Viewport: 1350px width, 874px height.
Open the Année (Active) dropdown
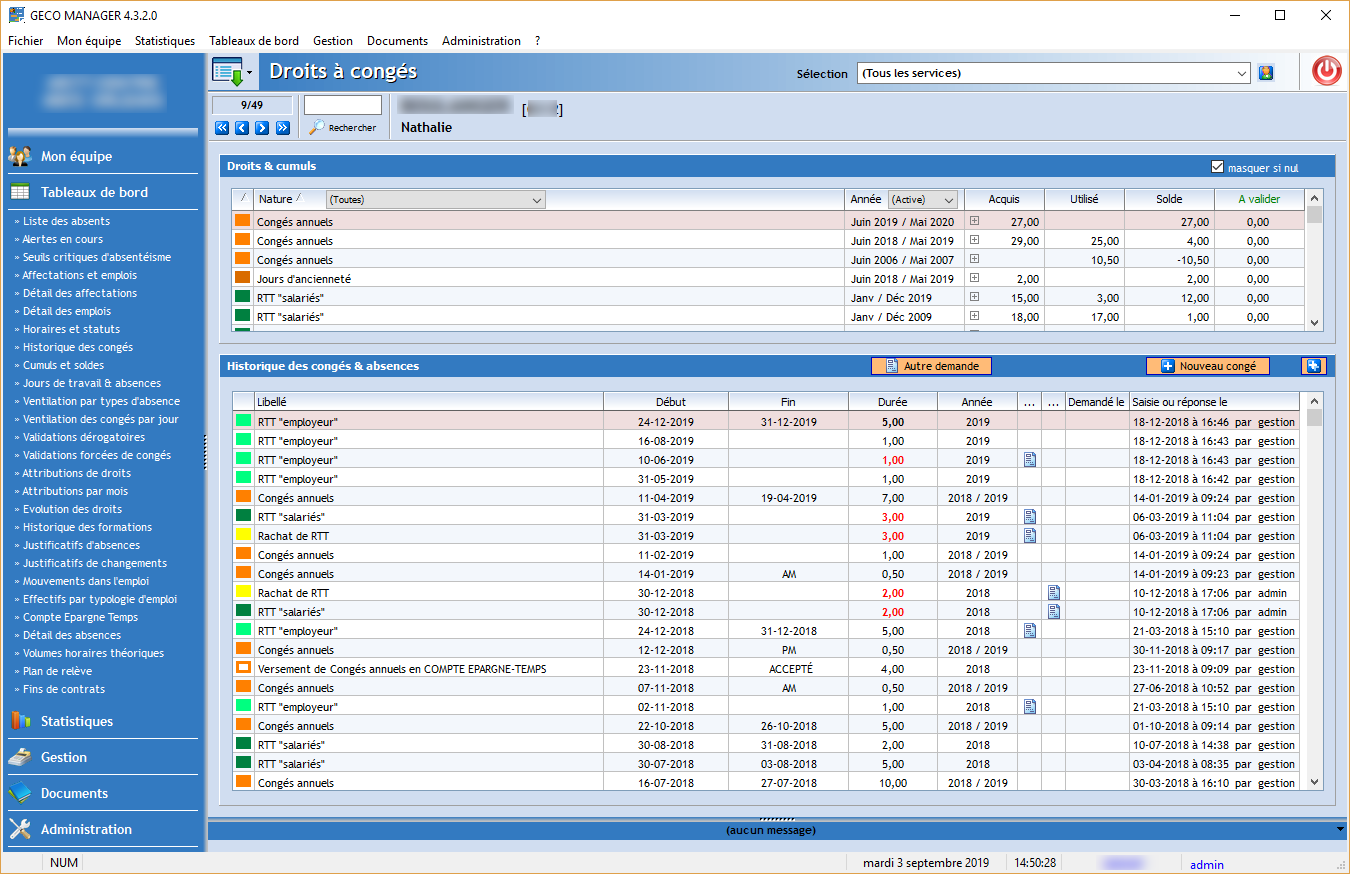click(922, 199)
